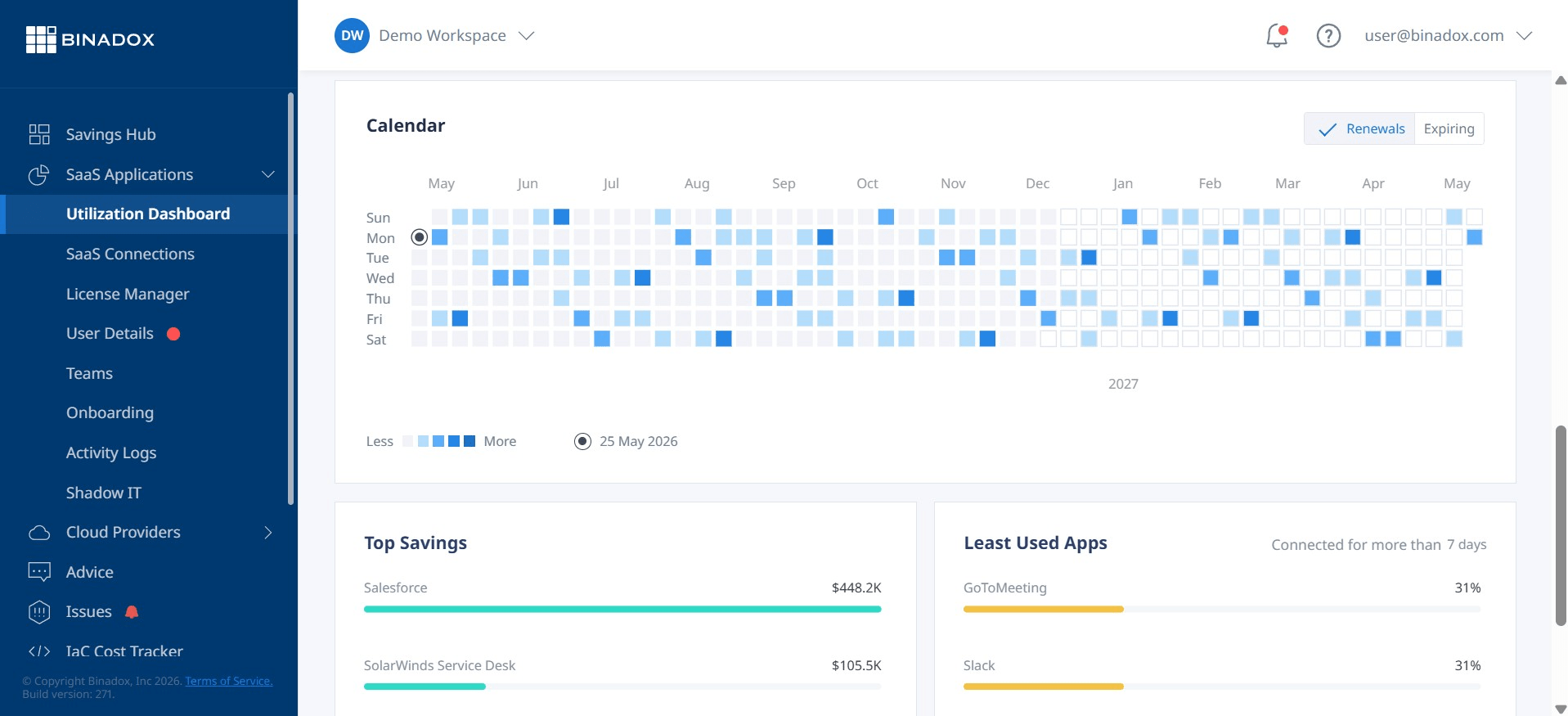Click the $105.5K savings value

(856, 665)
